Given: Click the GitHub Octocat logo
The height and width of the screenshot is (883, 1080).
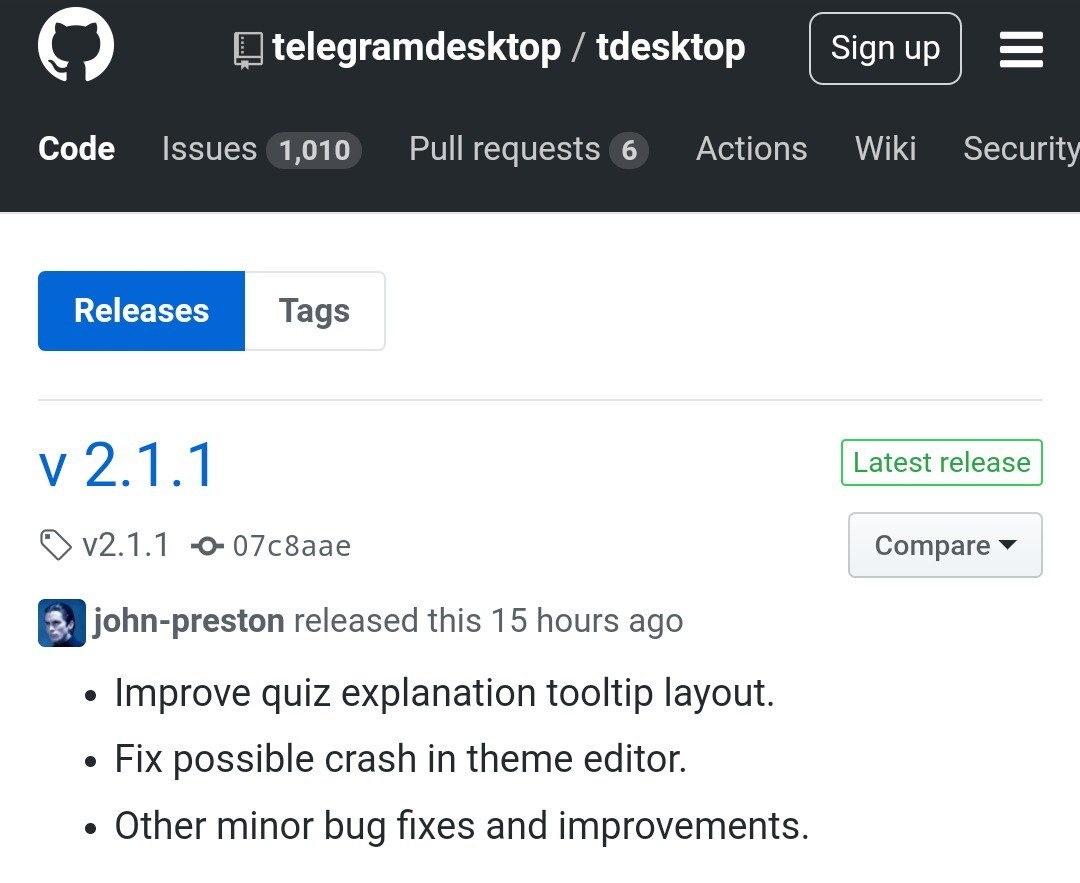Looking at the screenshot, I should [x=76, y=48].
